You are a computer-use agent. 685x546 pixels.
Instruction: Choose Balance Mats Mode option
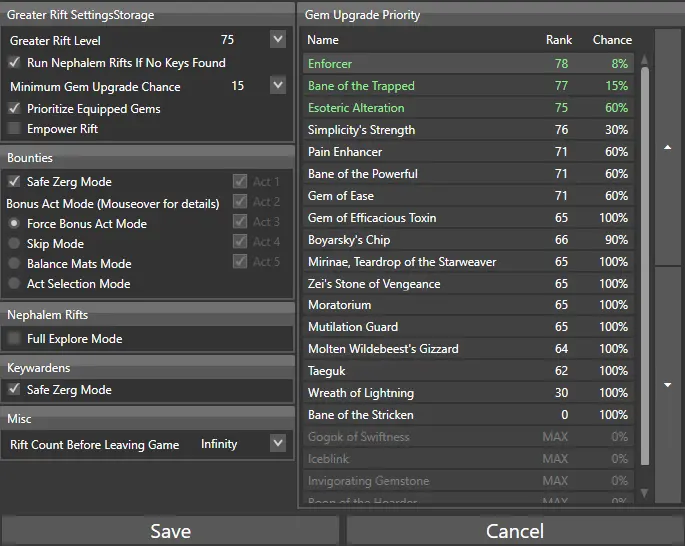pyautogui.click(x=14, y=264)
